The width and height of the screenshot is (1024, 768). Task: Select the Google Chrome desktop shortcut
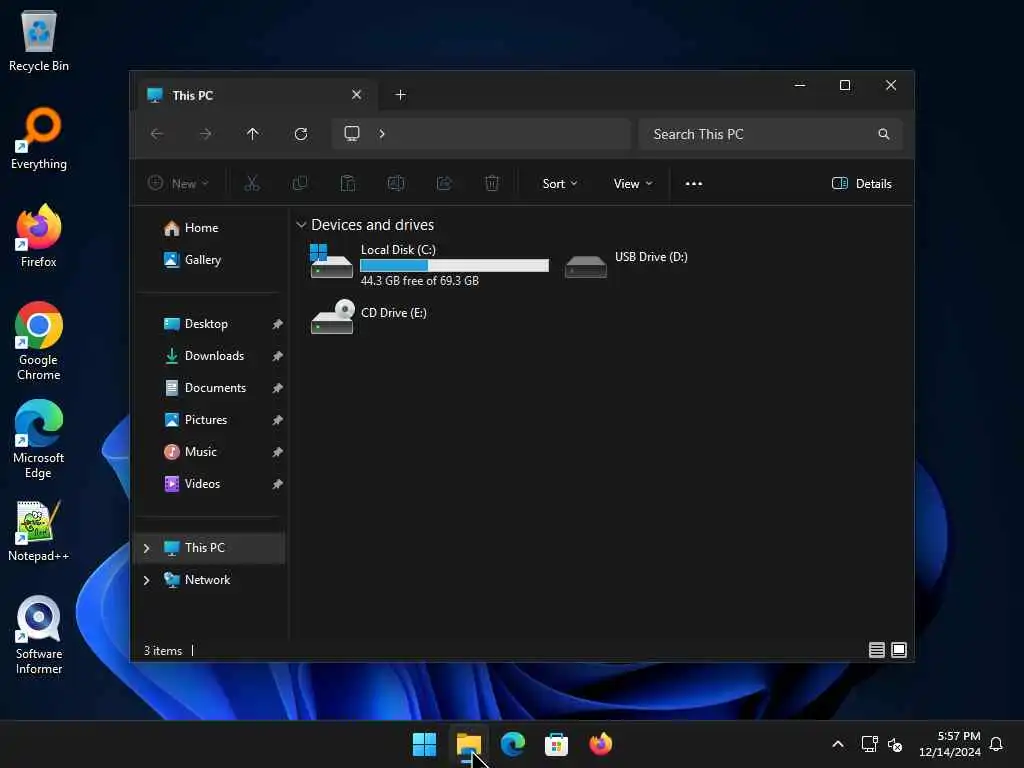click(x=39, y=341)
